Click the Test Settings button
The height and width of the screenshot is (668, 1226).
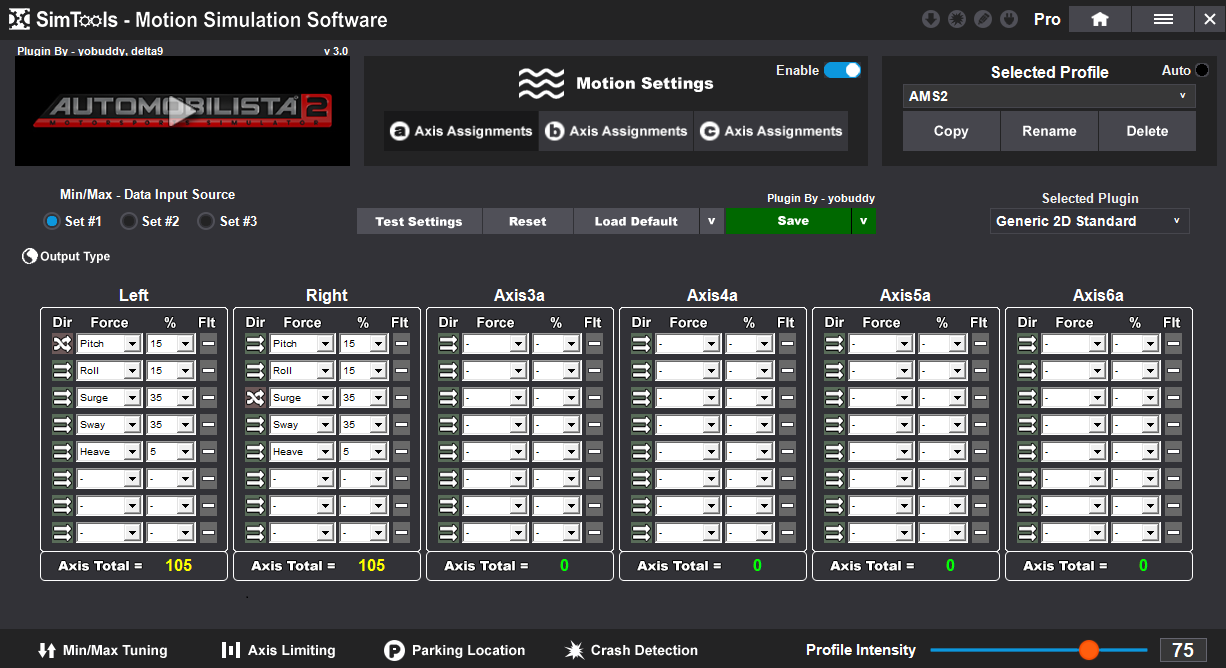419,221
